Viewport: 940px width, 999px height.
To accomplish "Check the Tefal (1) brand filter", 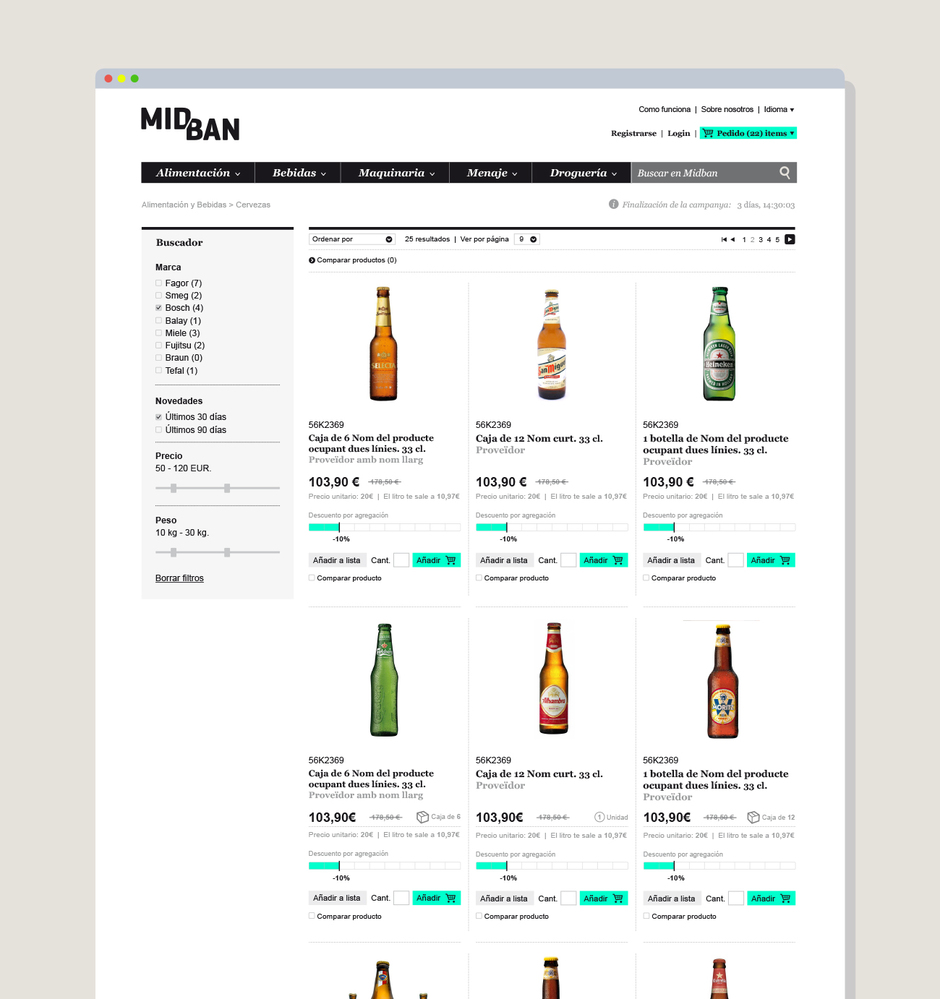I will 159,370.
